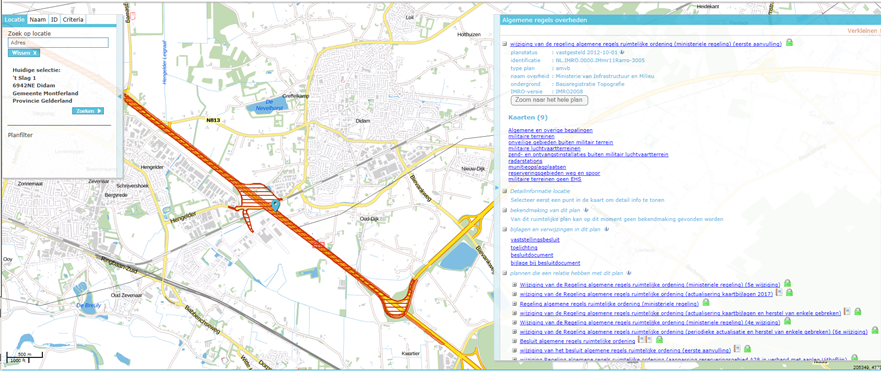Screen dimensions: 881x371
Task: Click lock icon of wijziging van het besluit plan
Action: (x=748, y=350)
